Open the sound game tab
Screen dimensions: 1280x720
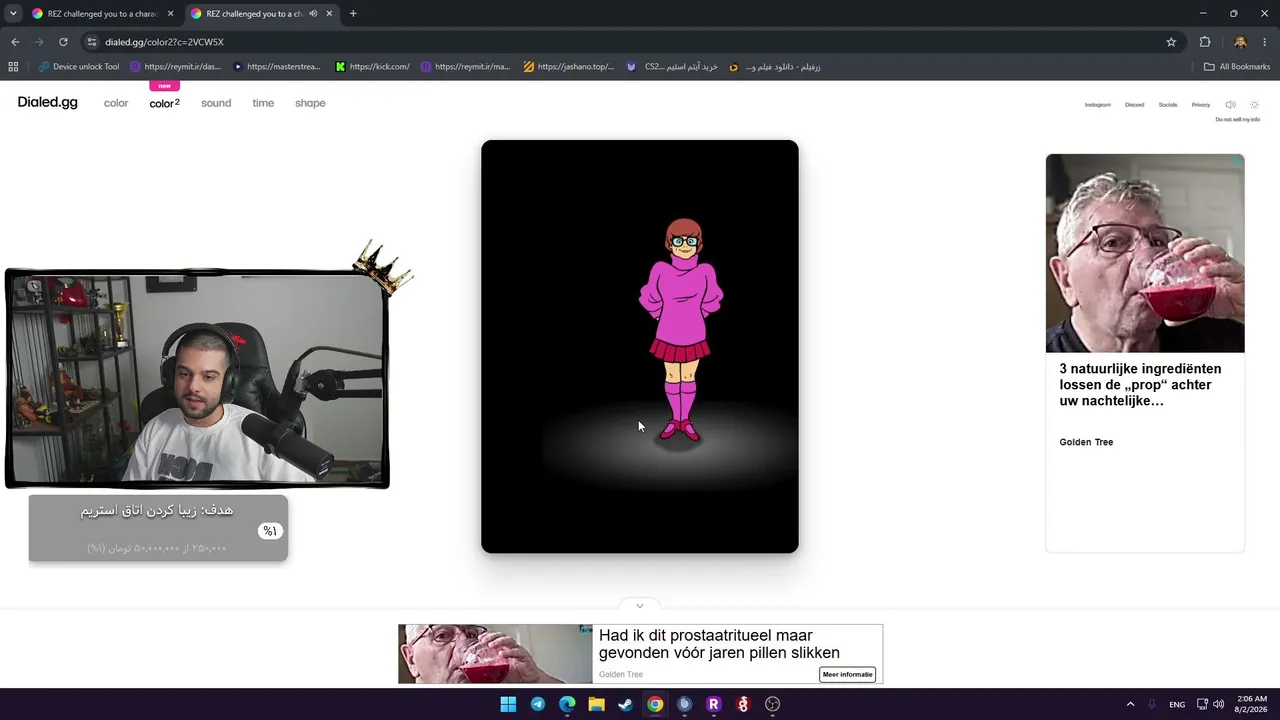(216, 103)
